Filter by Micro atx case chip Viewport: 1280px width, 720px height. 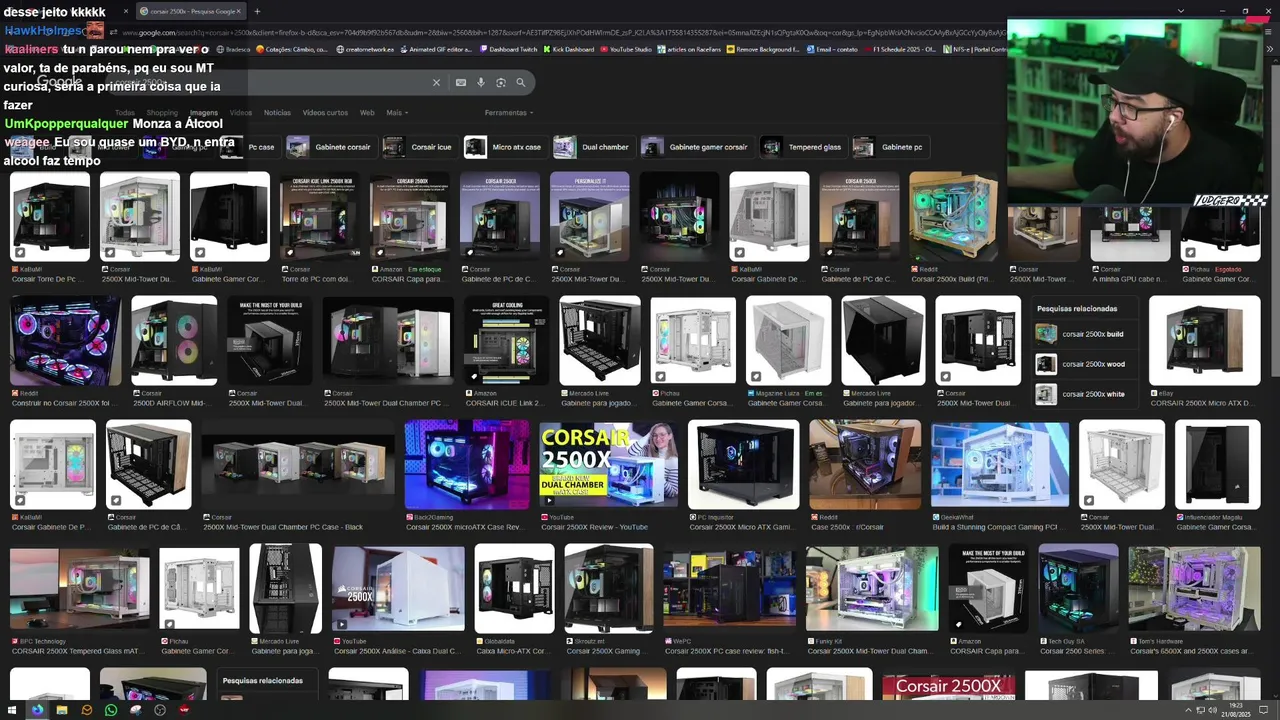click(504, 147)
